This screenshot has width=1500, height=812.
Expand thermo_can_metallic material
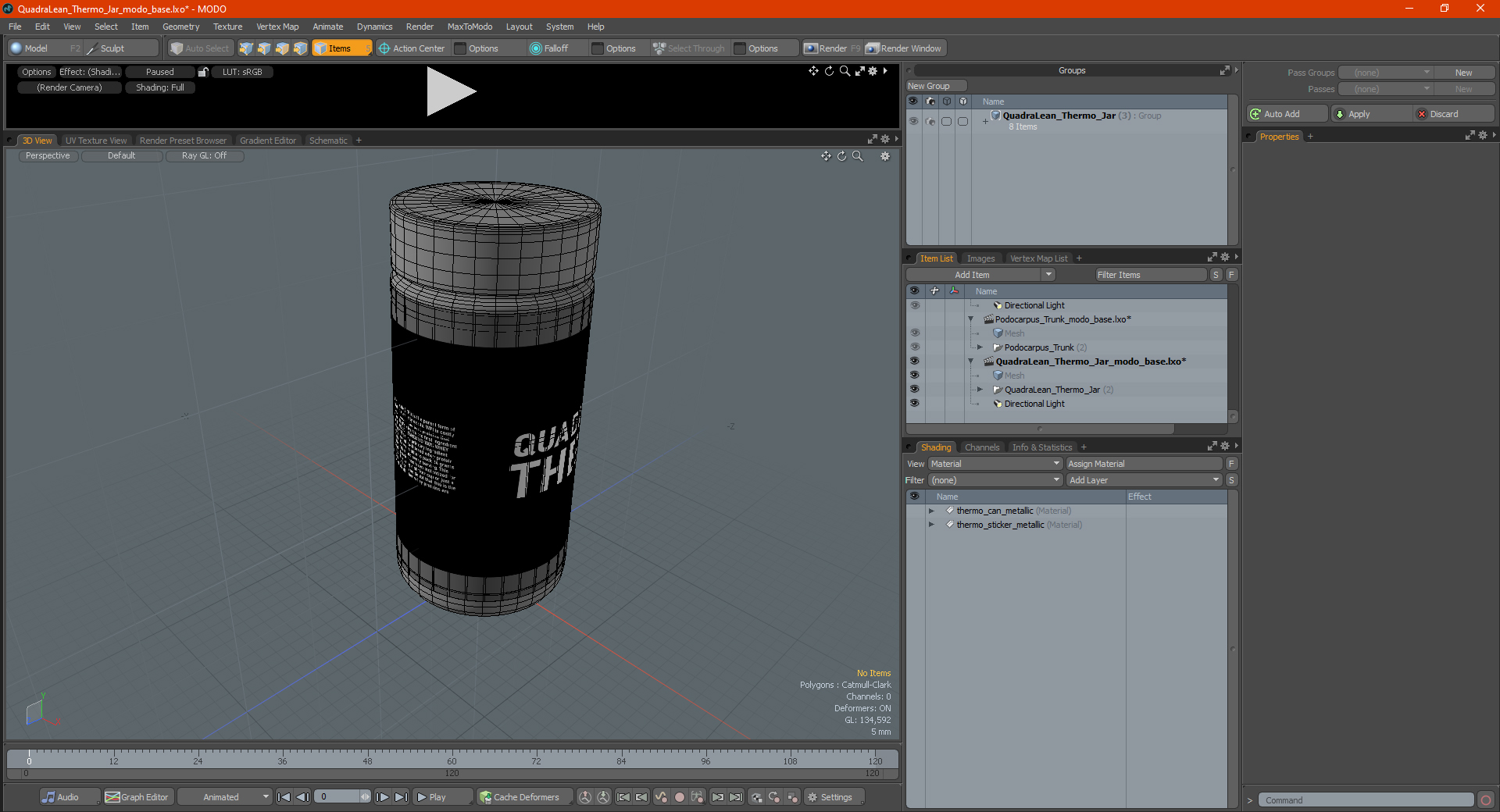(931, 511)
